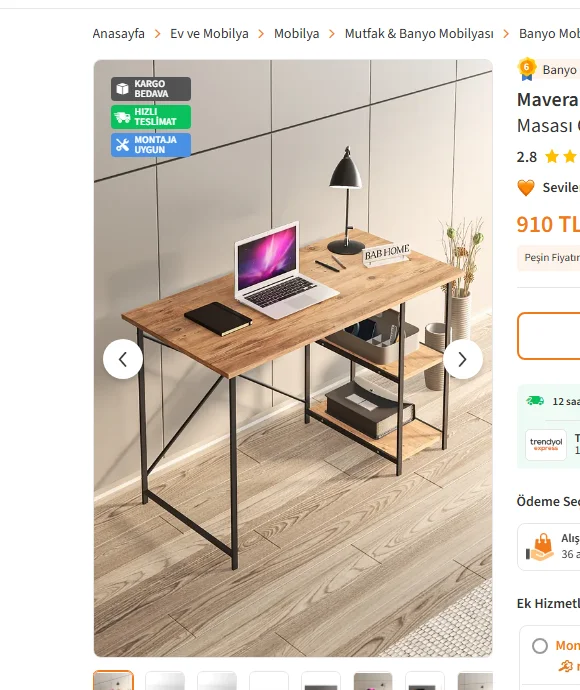Open Mutfak & Banyo Mobilyası breadcrumb
Image resolution: width=580 pixels, height=690 pixels.
[x=419, y=33]
